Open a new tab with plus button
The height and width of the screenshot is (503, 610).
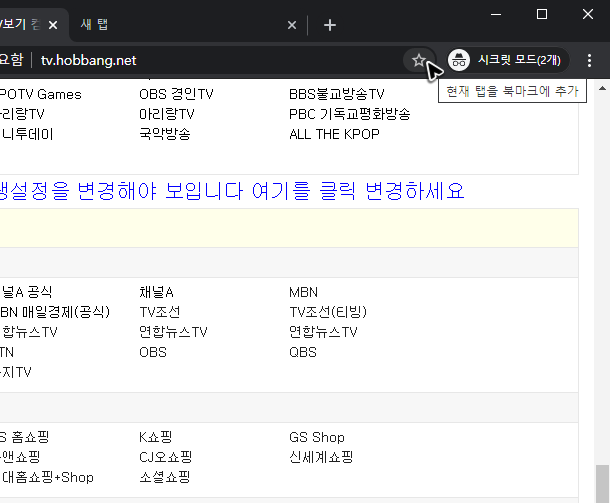pos(330,25)
